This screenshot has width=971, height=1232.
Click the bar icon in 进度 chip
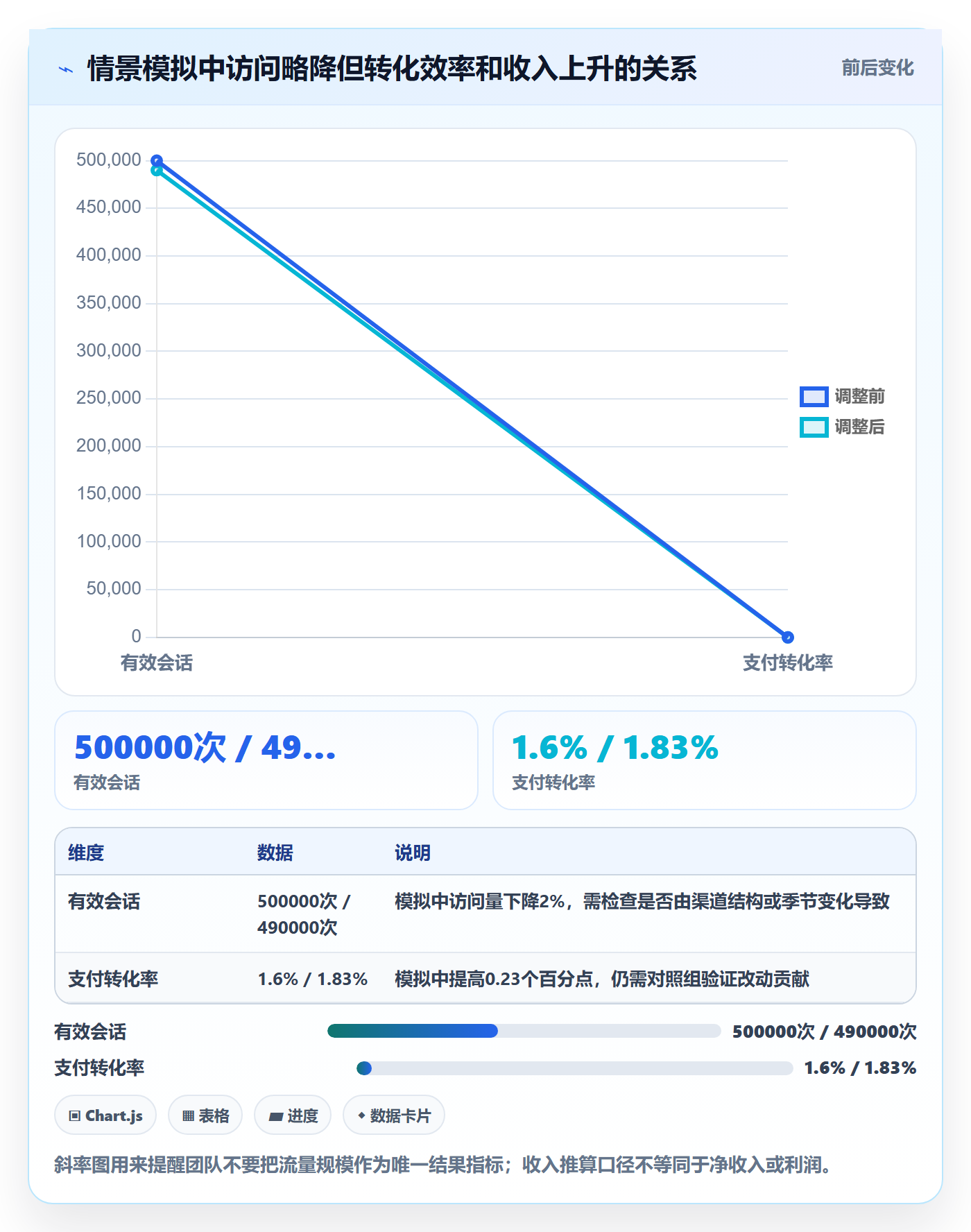pyautogui.click(x=276, y=1117)
